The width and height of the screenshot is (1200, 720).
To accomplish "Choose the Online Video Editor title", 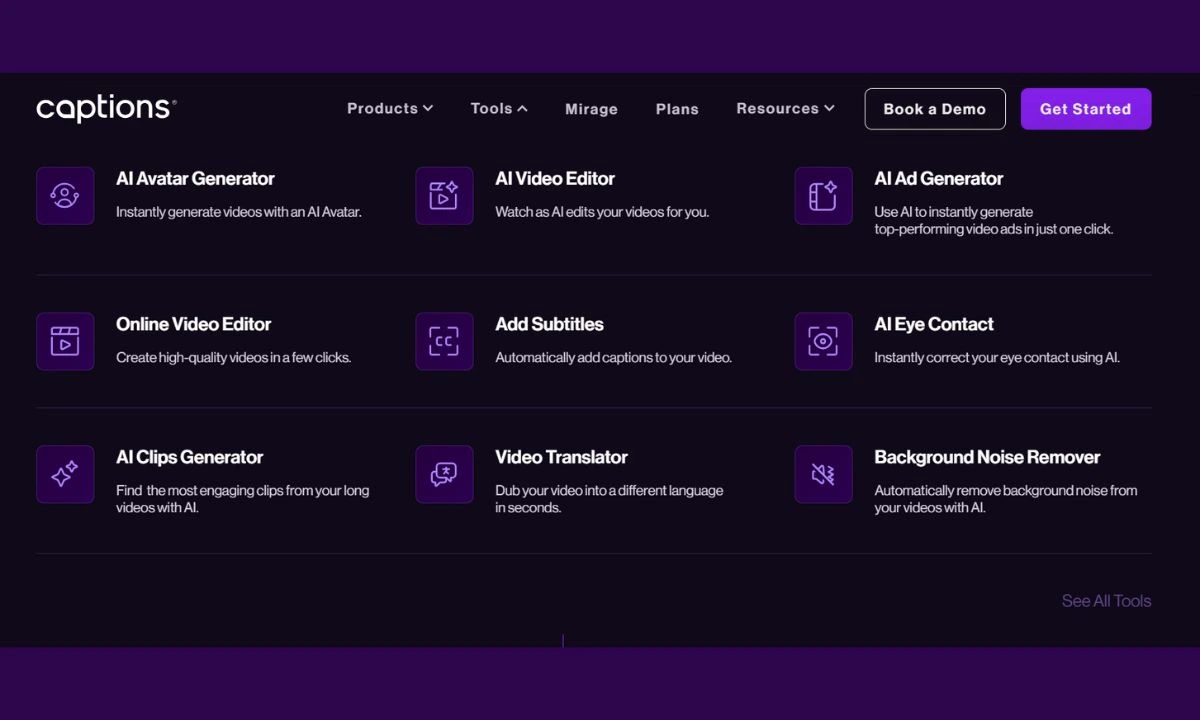I will pos(194,325).
